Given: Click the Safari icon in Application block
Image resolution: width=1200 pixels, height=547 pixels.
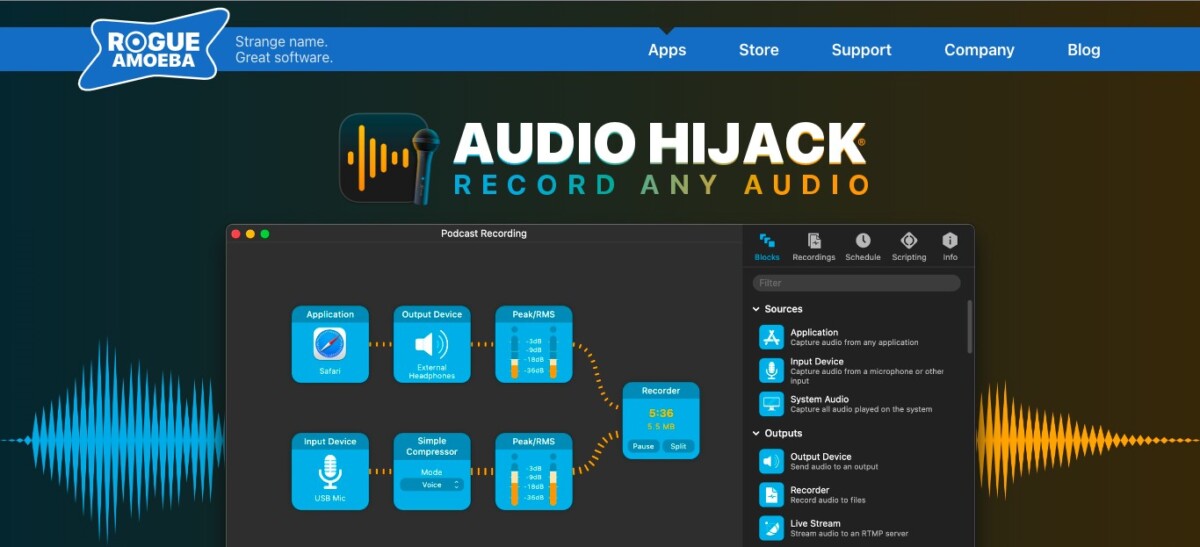Looking at the screenshot, I should [330, 344].
